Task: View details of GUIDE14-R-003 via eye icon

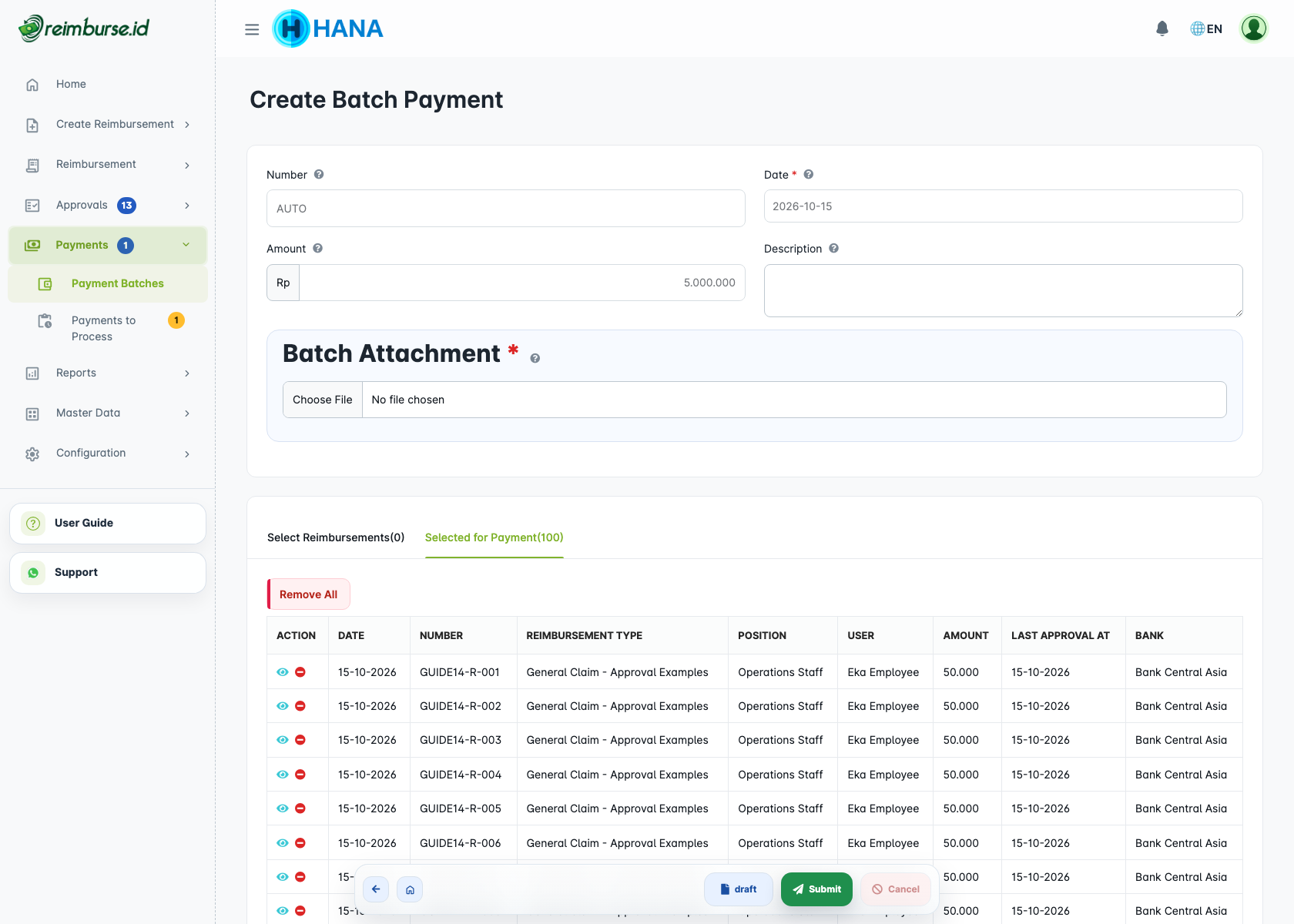Action: [283, 740]
